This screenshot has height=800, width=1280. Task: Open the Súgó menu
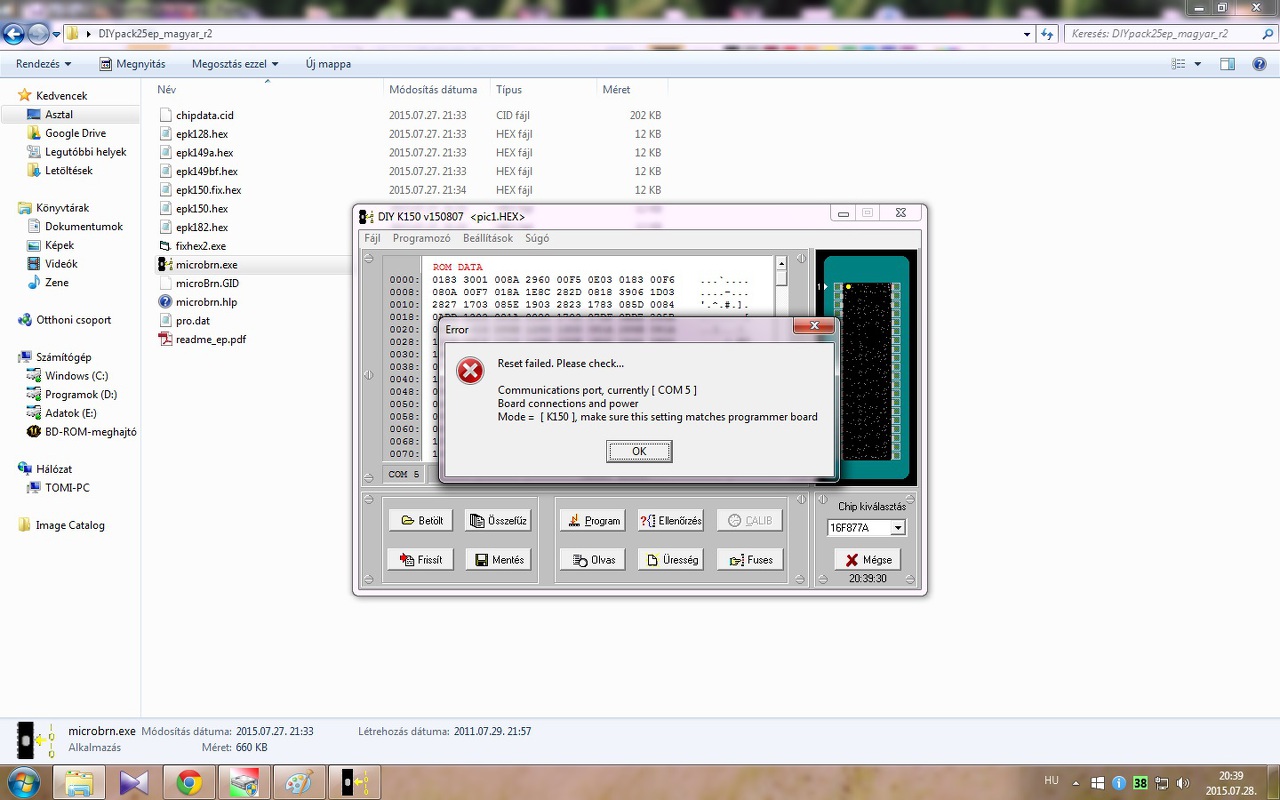click(x=537, y=238)
